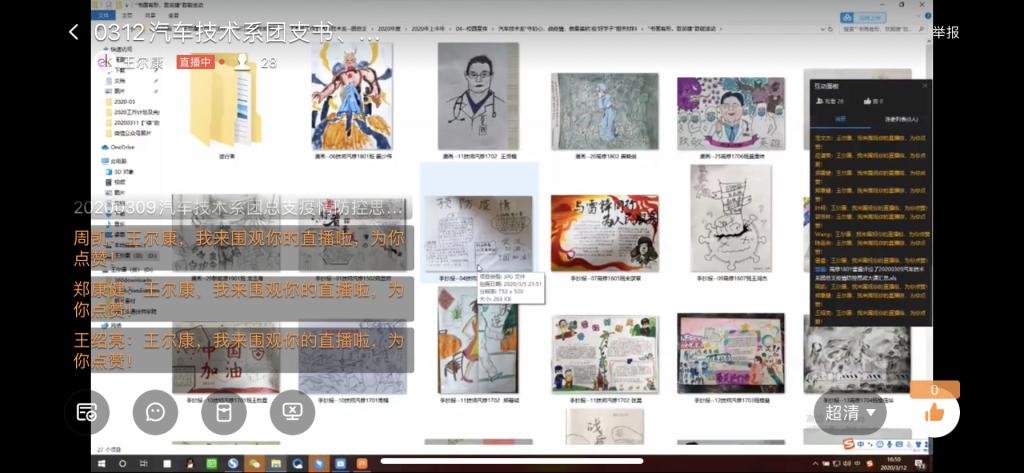Tap the thumbs-up like button
The width and height of the screenshot is (1024, 473).
934,412
